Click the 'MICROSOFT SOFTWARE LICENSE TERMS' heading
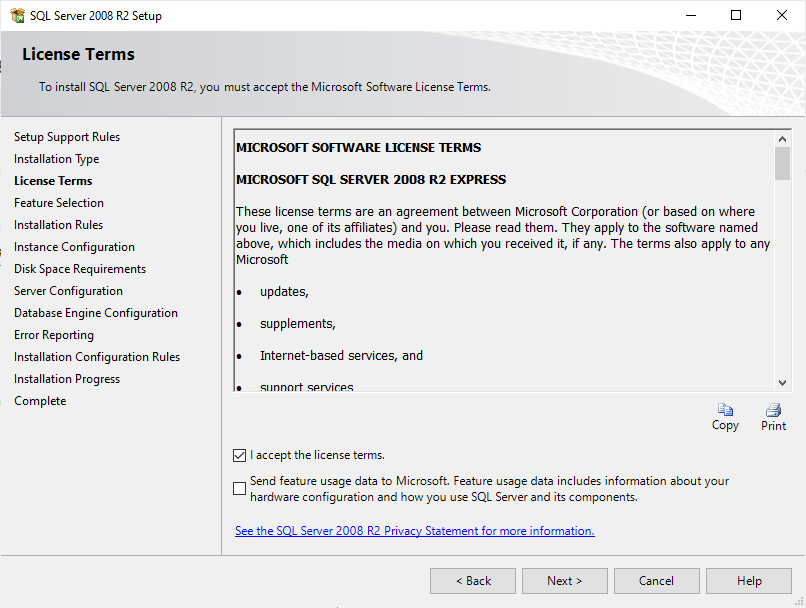Viewport: 806px width, 608px height. point(358,148)
